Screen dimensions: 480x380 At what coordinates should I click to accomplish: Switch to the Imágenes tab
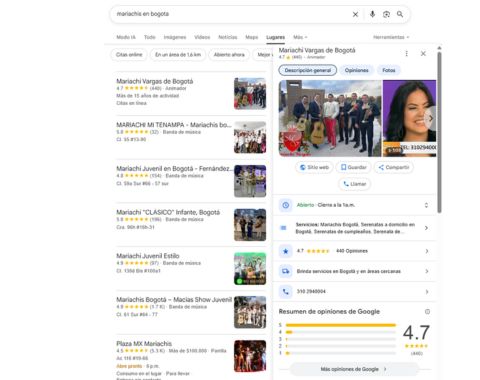click(x=175, y=37)
